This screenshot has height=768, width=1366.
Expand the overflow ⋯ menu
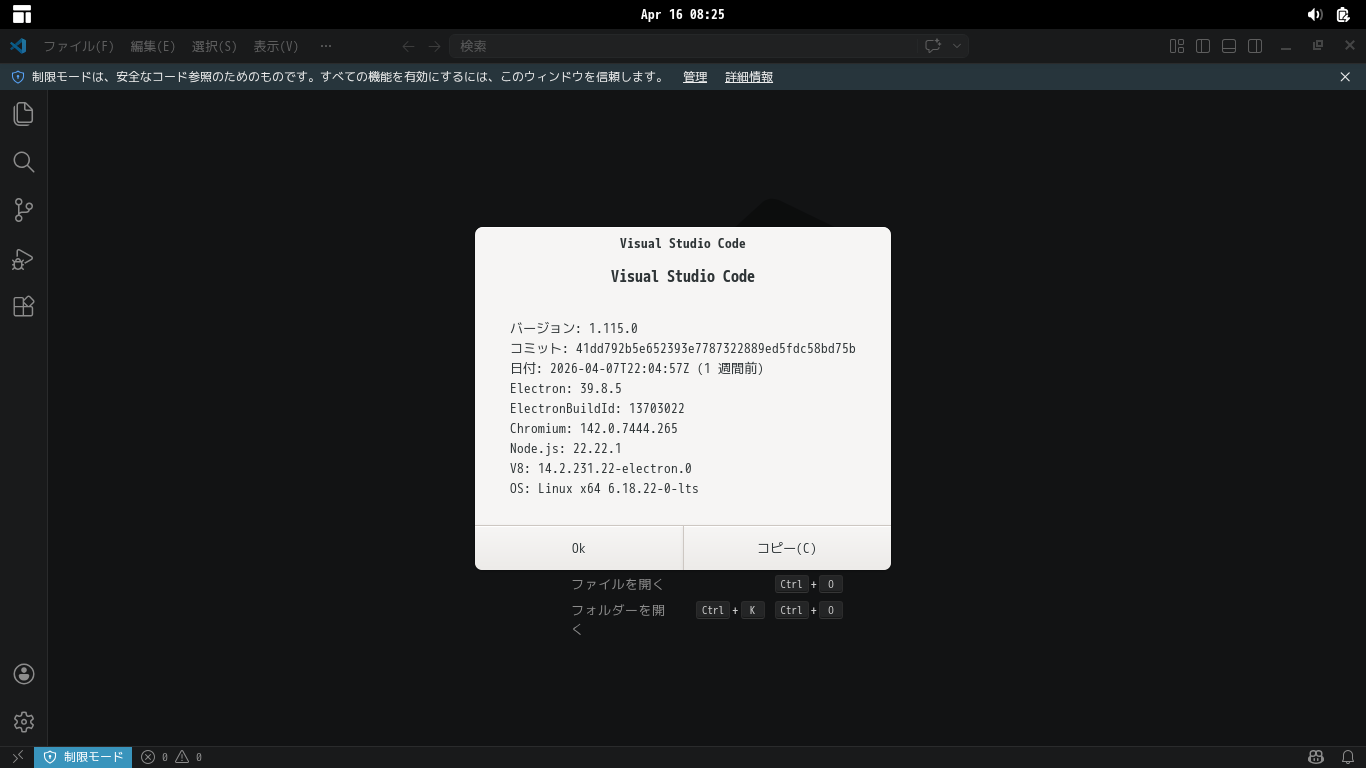(x=326, y=46)
